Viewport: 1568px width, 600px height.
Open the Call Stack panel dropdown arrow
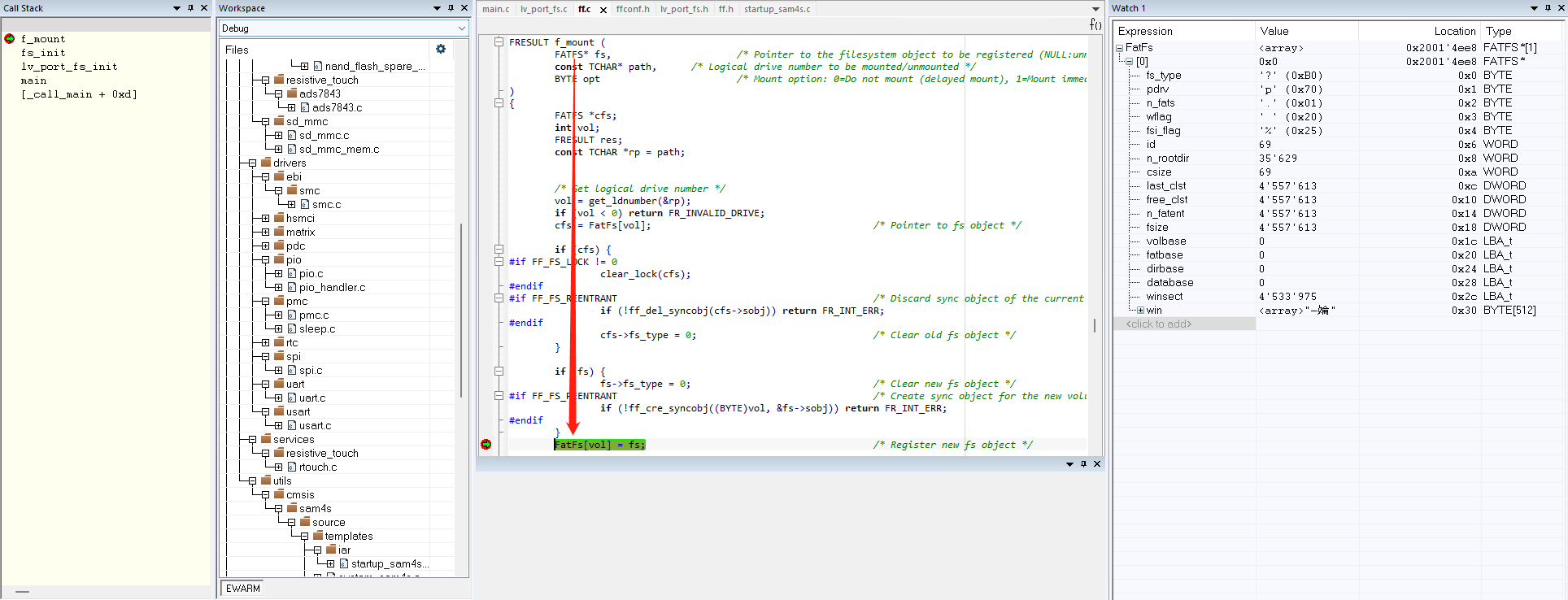coord(176,8)
